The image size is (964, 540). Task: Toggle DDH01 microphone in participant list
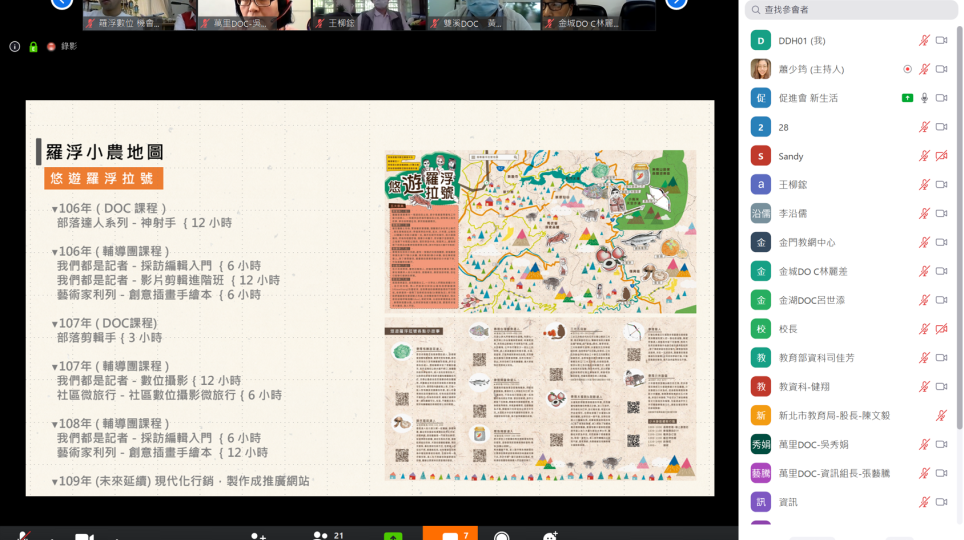click(x=924, y=41)
